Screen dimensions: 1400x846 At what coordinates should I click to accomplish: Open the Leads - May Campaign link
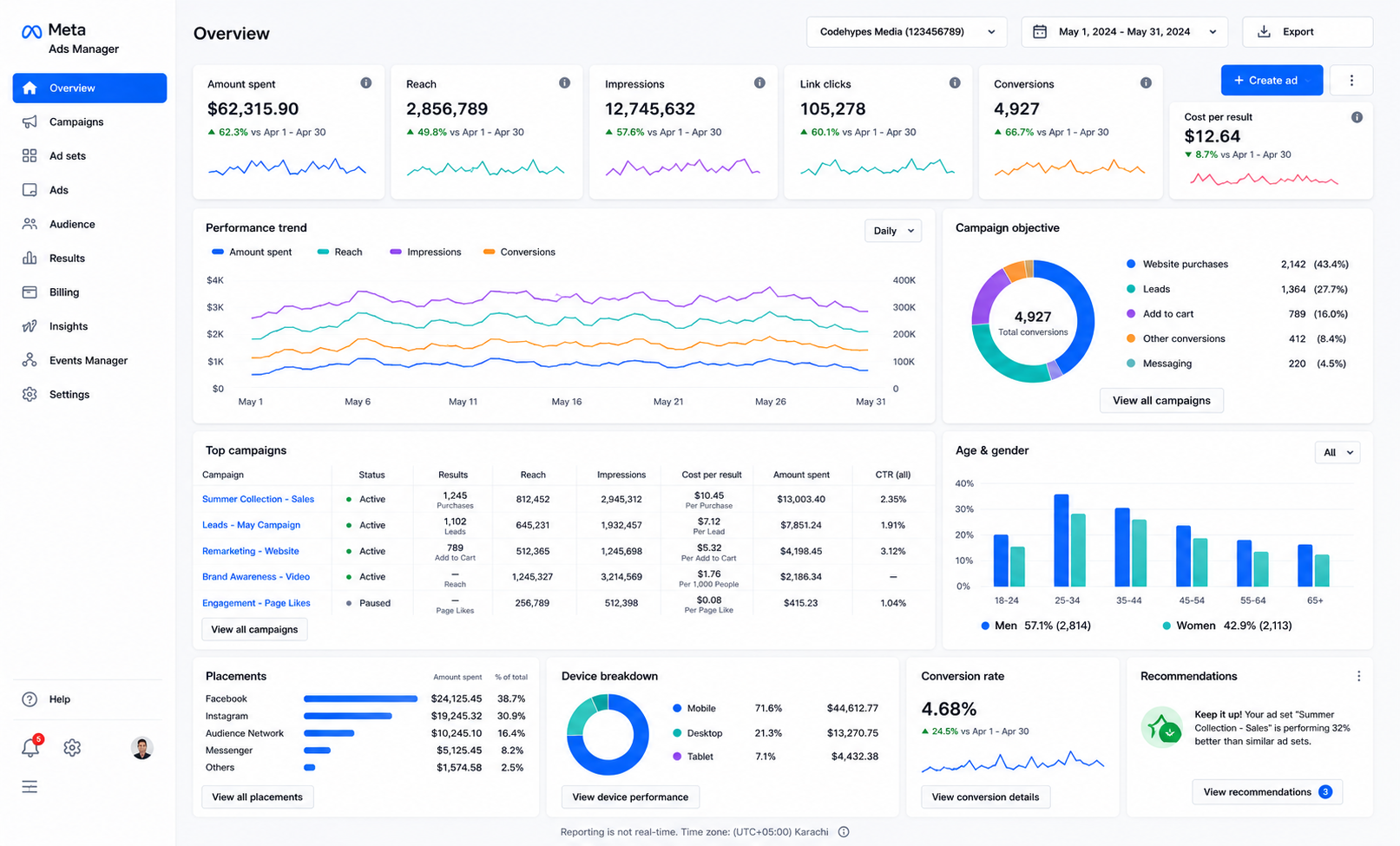point(251,525)
